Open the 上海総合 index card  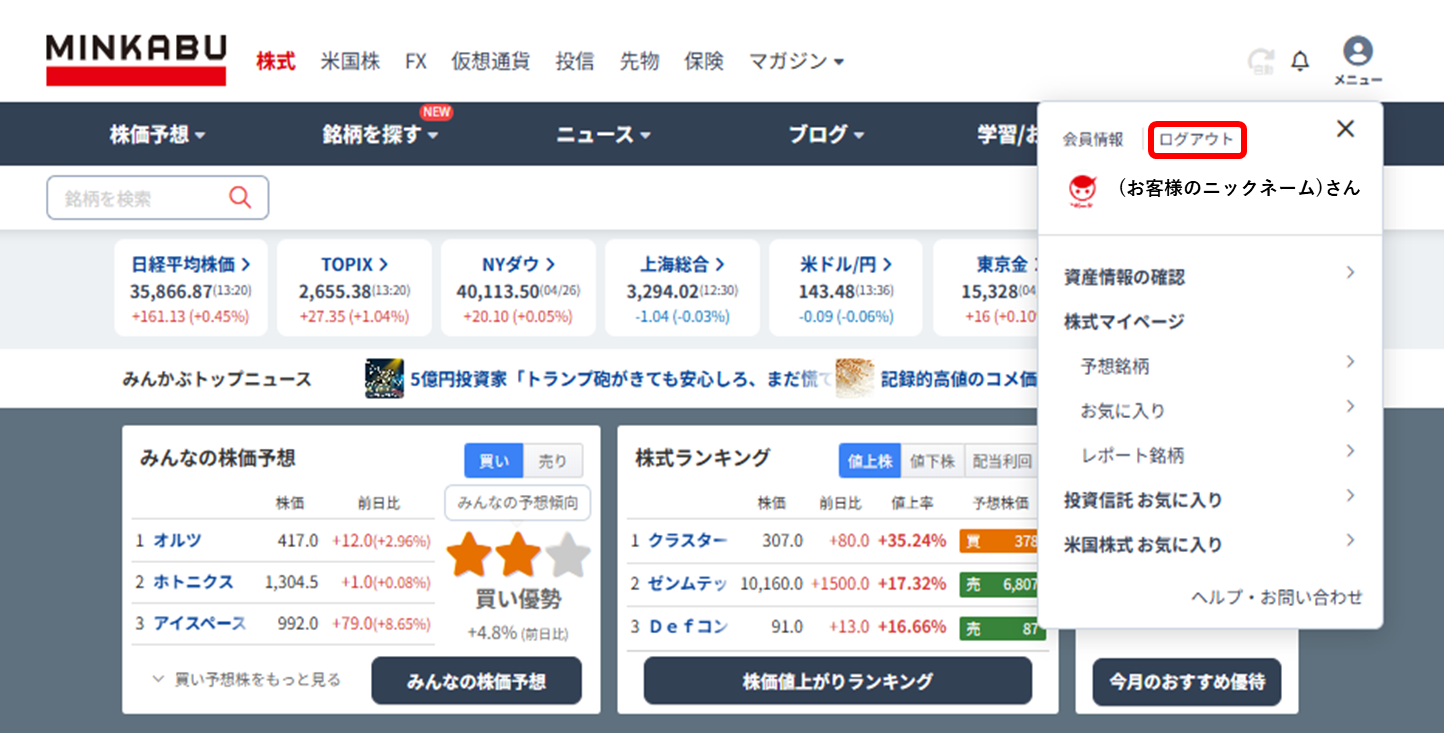pos(682,288)
